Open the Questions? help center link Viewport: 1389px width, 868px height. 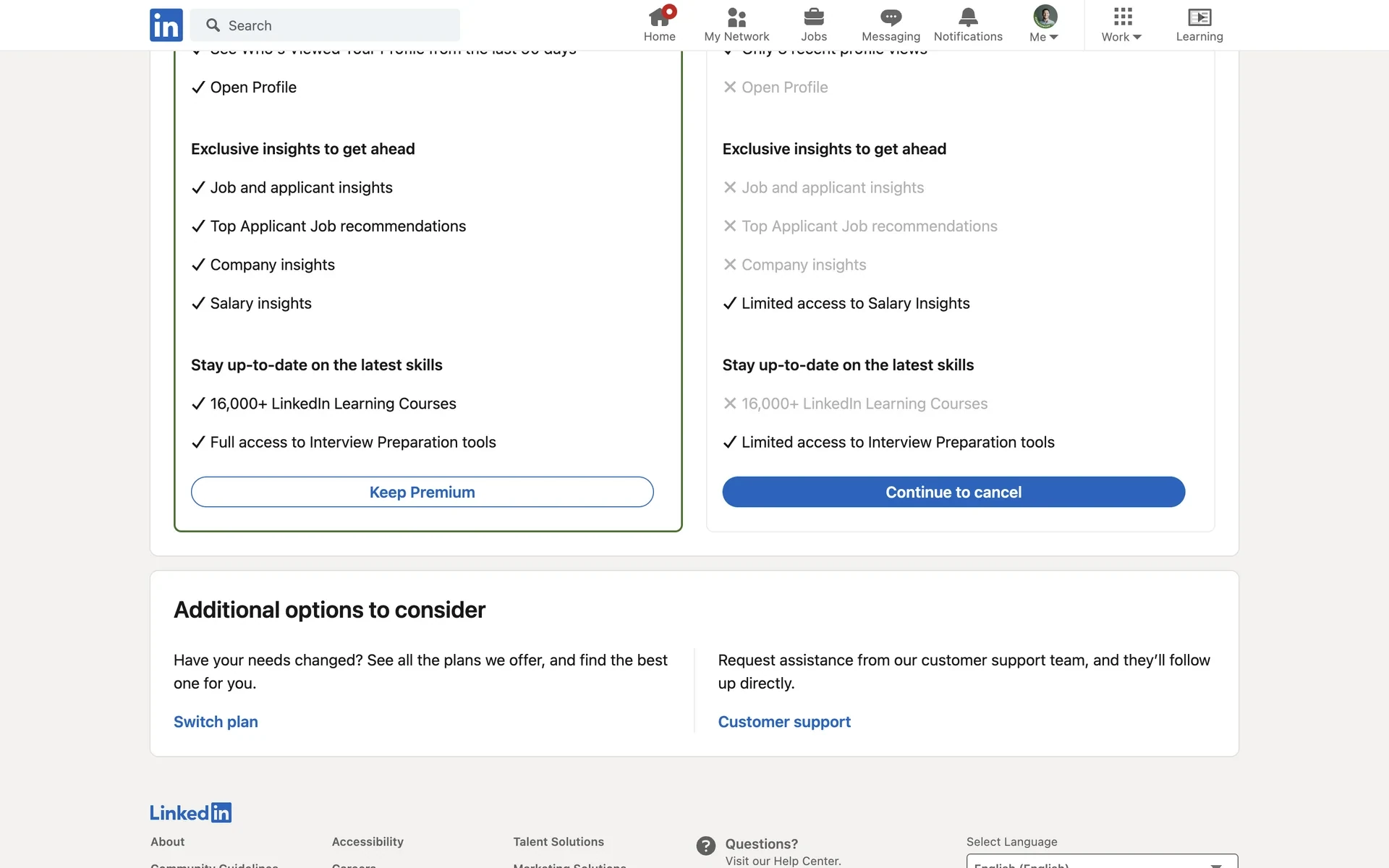pyautogui.click(x=761, y=844)
